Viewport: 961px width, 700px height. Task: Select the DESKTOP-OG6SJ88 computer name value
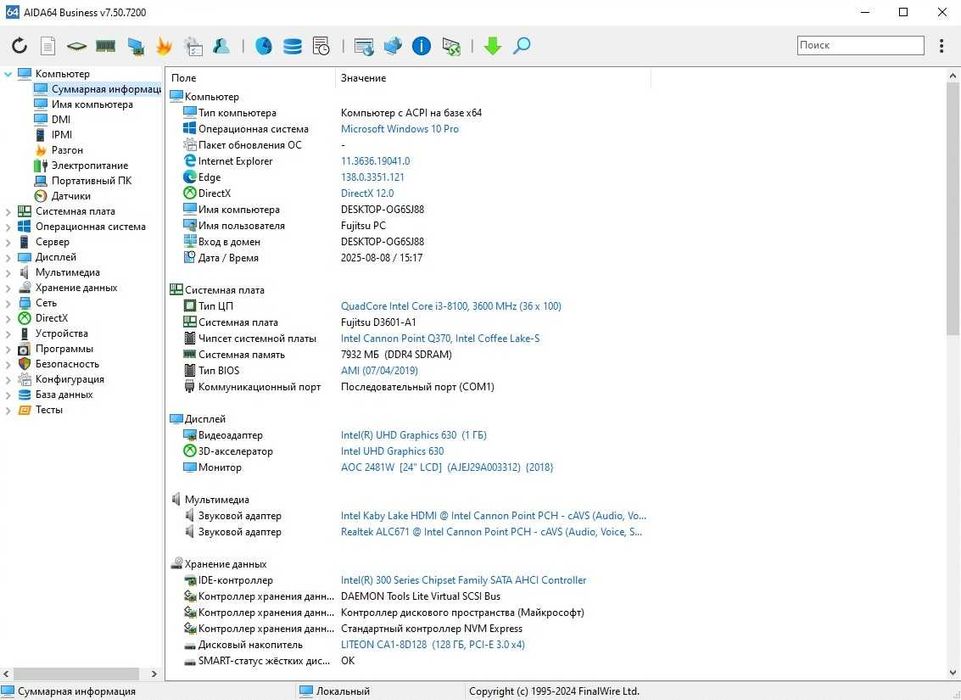click(x=382, y=210)
